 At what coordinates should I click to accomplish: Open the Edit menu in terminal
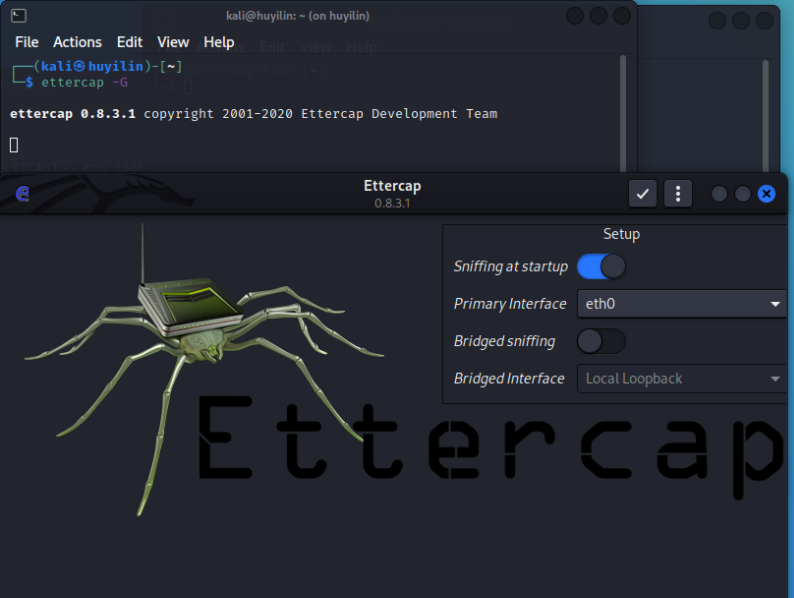pos(130,42)
